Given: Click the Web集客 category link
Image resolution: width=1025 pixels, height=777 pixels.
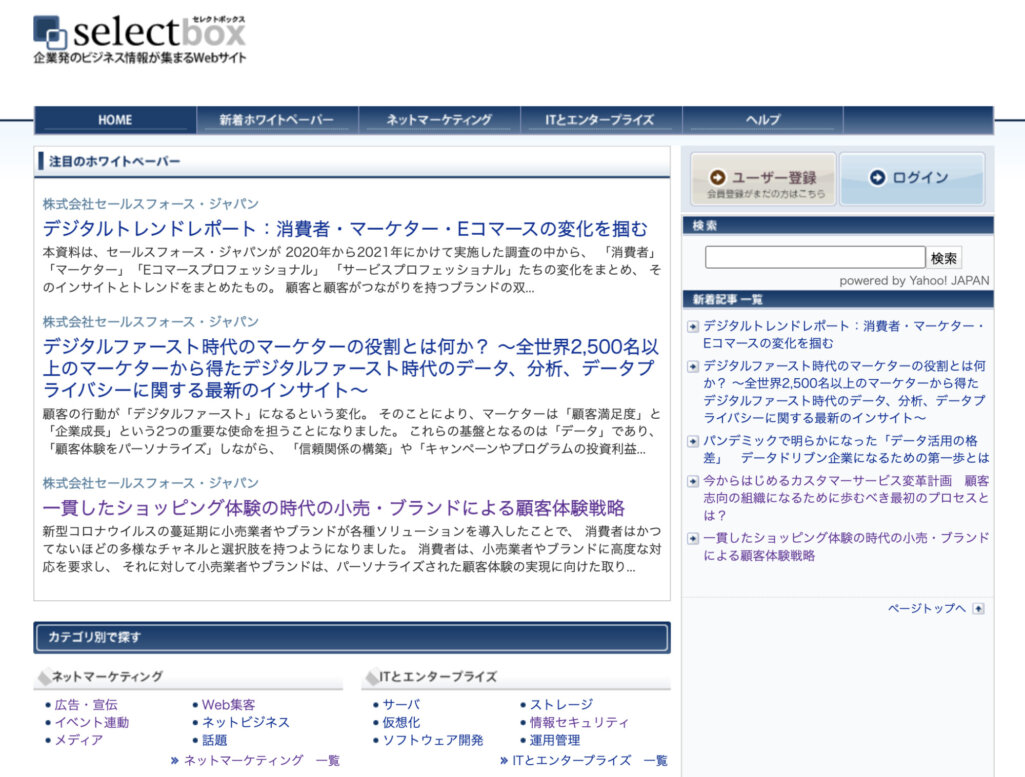Looking at the screenshot, I should click(x=226, y=703).
